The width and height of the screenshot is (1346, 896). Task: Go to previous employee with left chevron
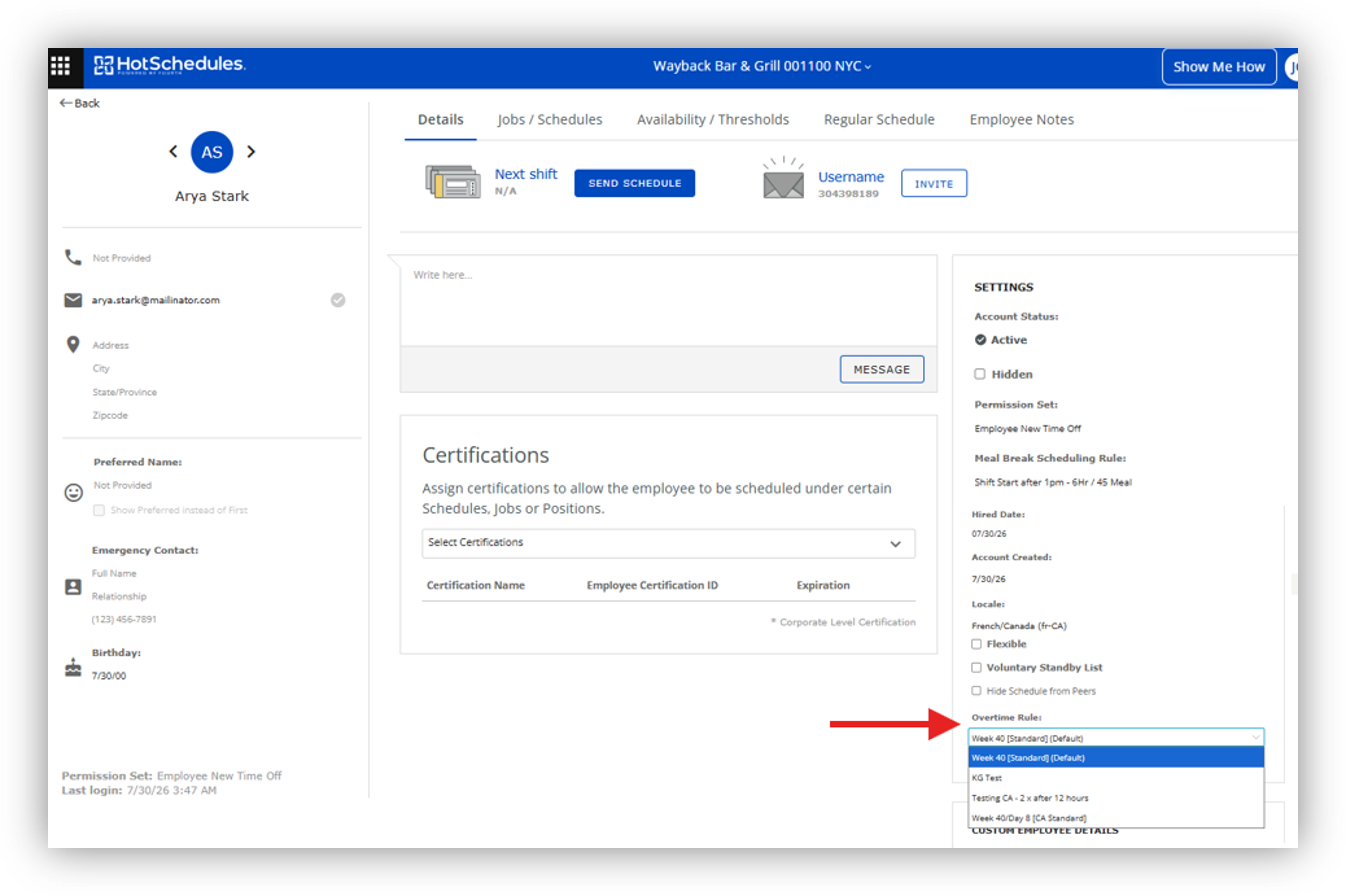(x=173, y=152)
